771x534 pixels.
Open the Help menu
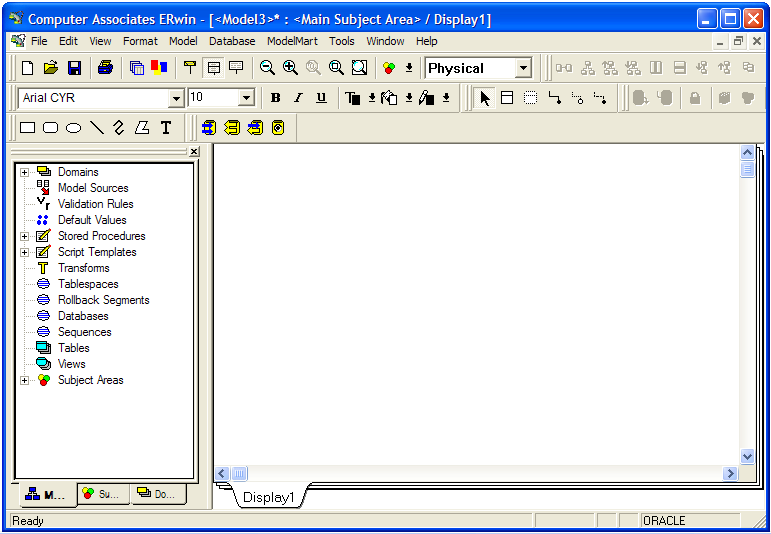tap(426, 41)
